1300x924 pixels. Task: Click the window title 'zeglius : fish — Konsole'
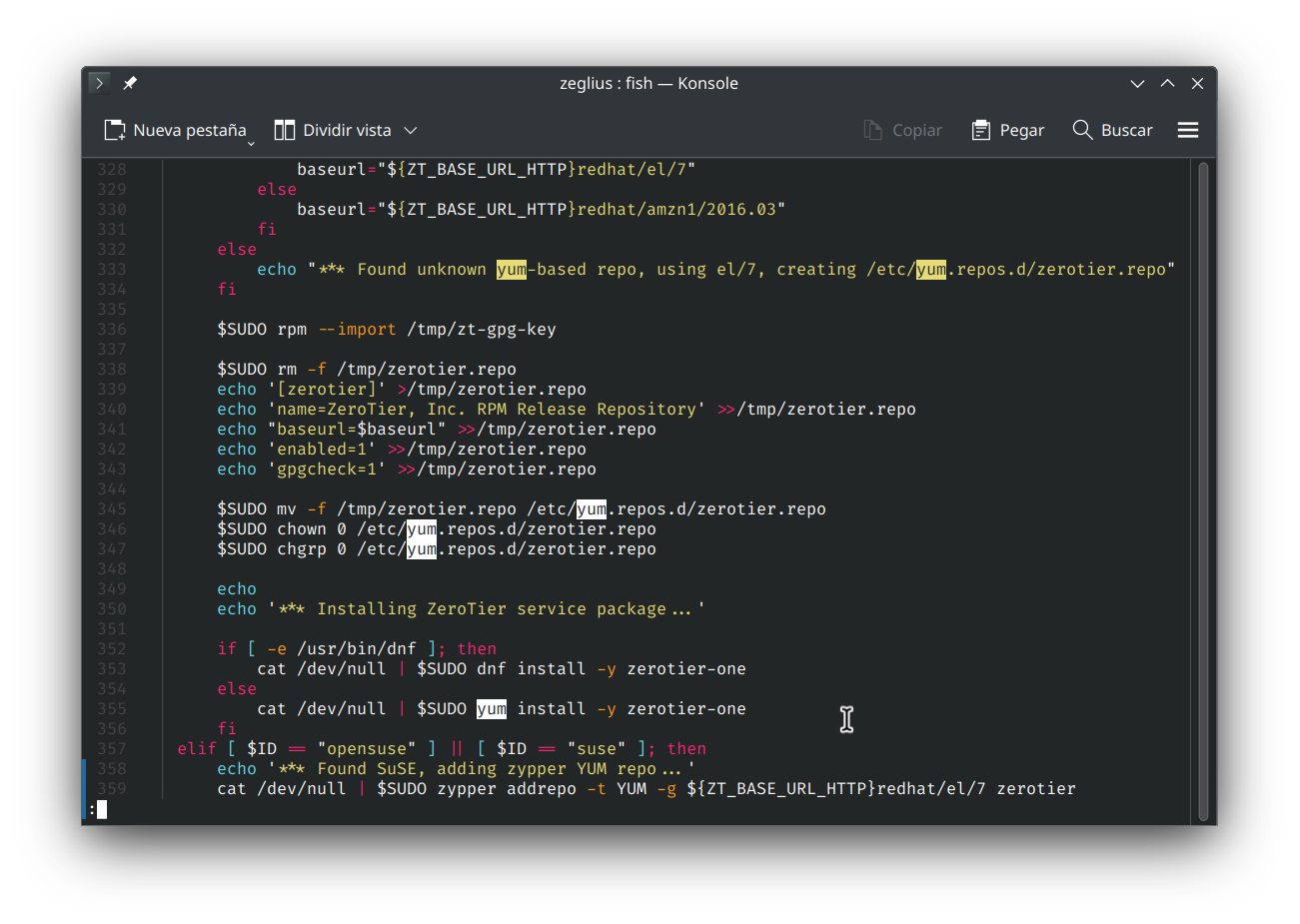(649, 83)
